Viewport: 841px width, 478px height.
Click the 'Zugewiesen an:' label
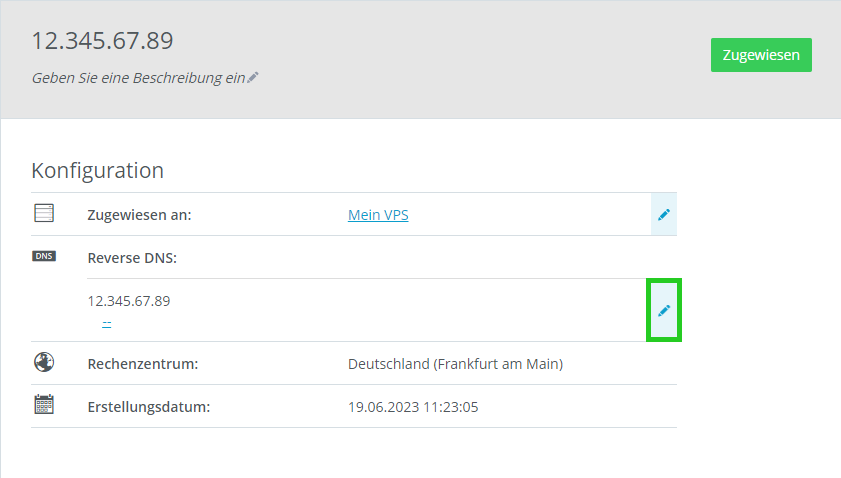tap(139, 215)
